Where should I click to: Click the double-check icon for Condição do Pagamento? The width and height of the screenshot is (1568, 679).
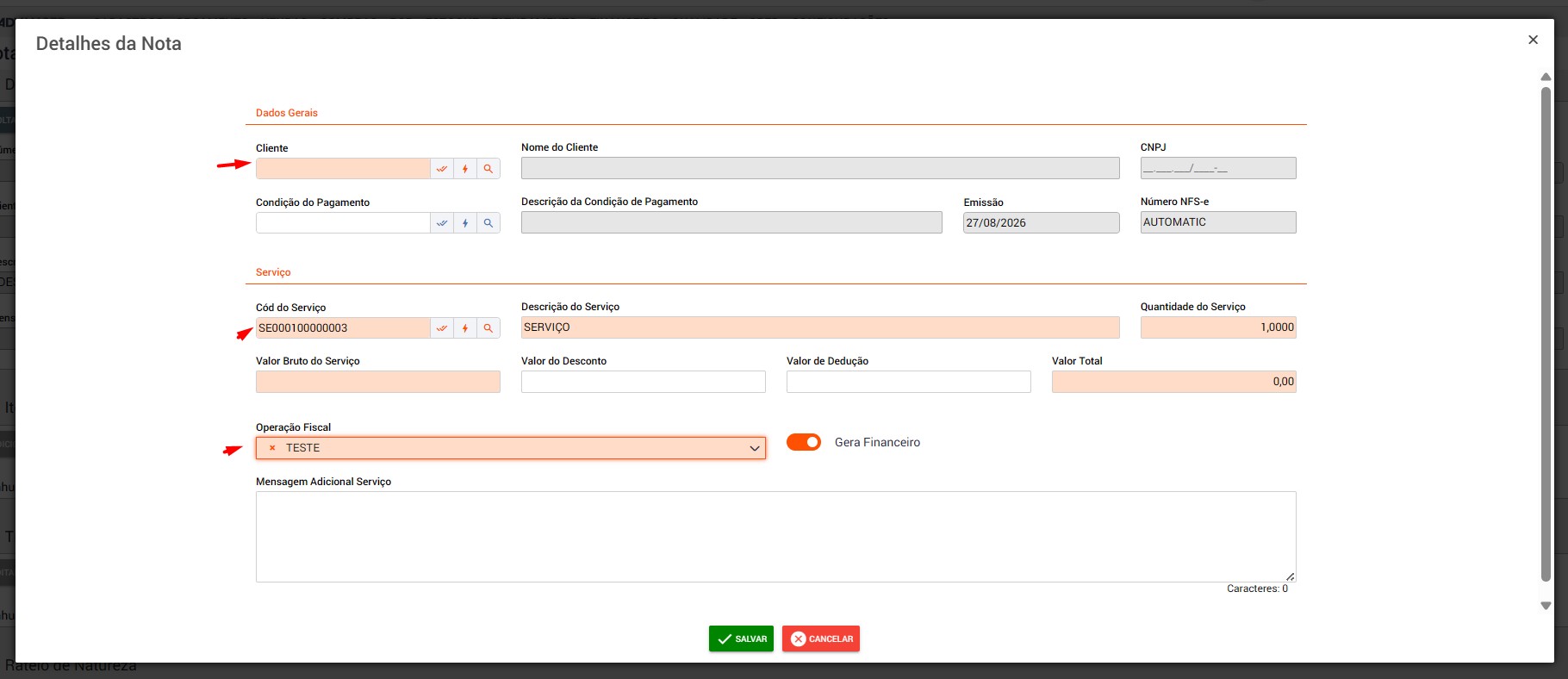[442, 223]
